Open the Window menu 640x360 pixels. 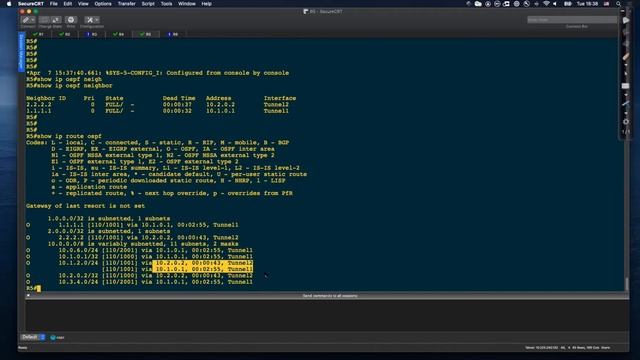187,4
